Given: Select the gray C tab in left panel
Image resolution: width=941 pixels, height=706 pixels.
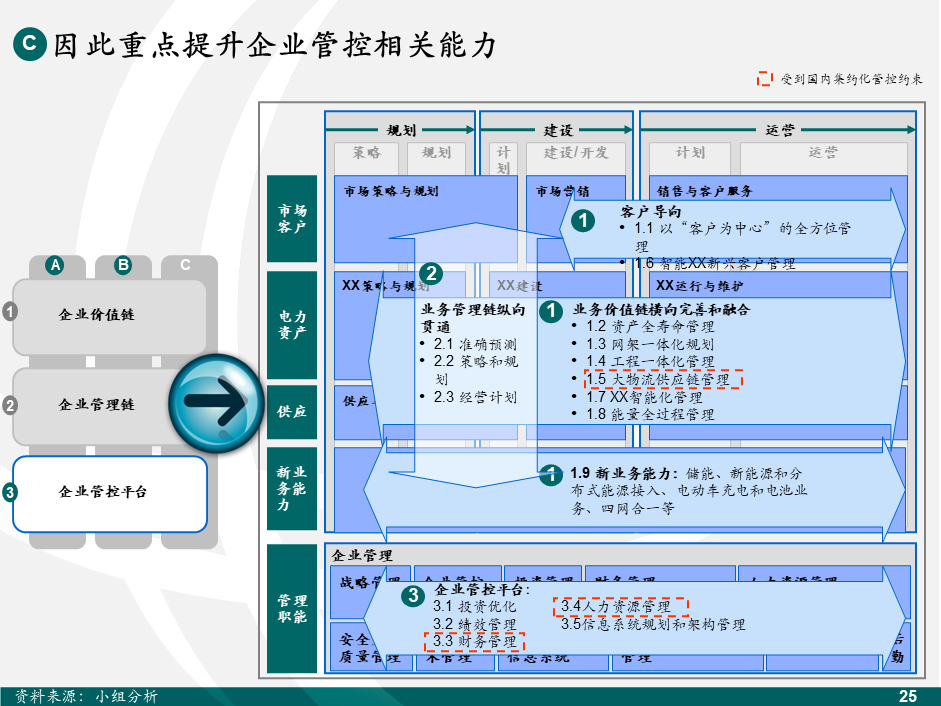Looking at the screenshot, I should coord(186,265).
